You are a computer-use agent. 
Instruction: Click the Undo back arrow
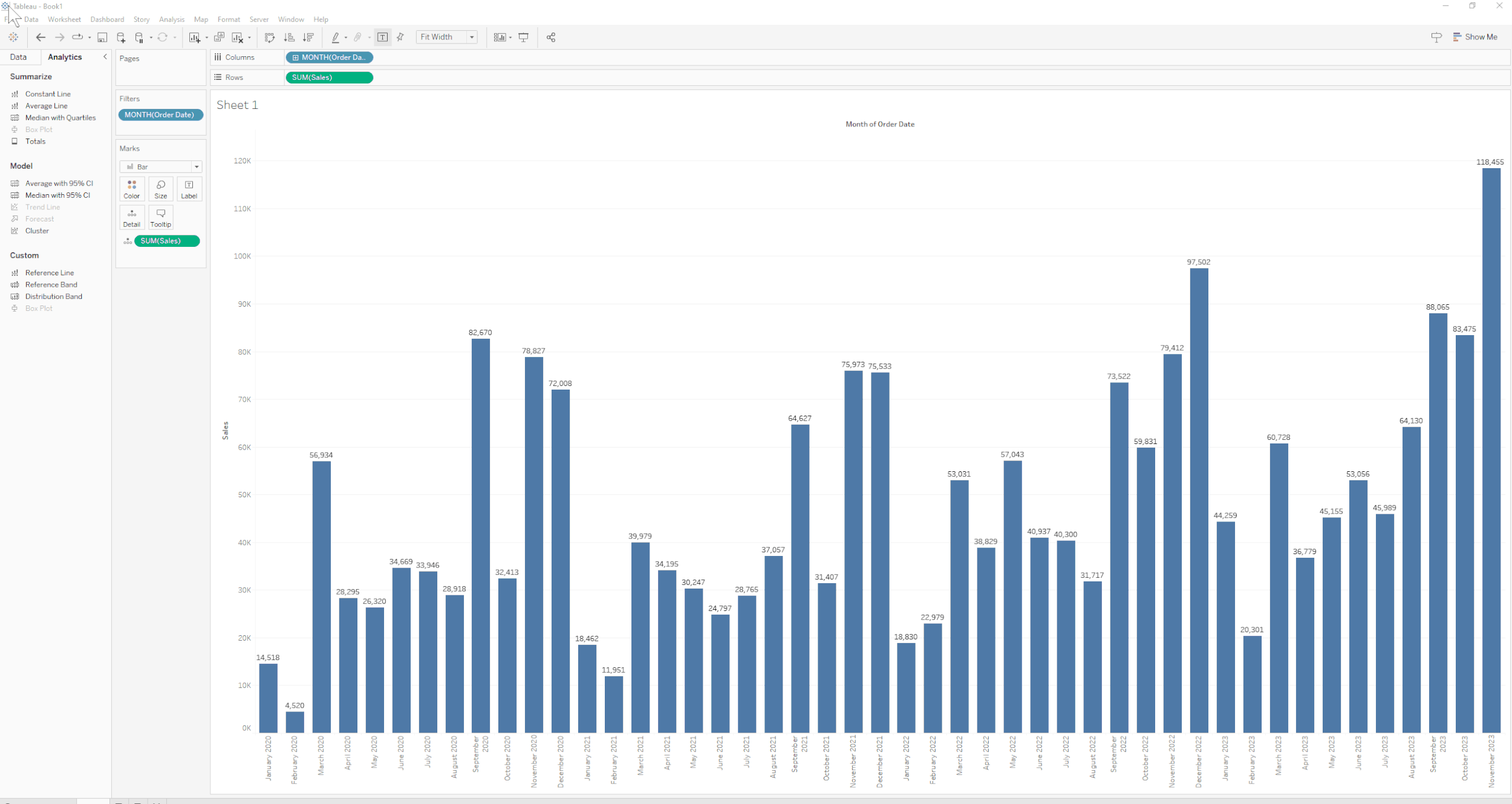point(41,38)
